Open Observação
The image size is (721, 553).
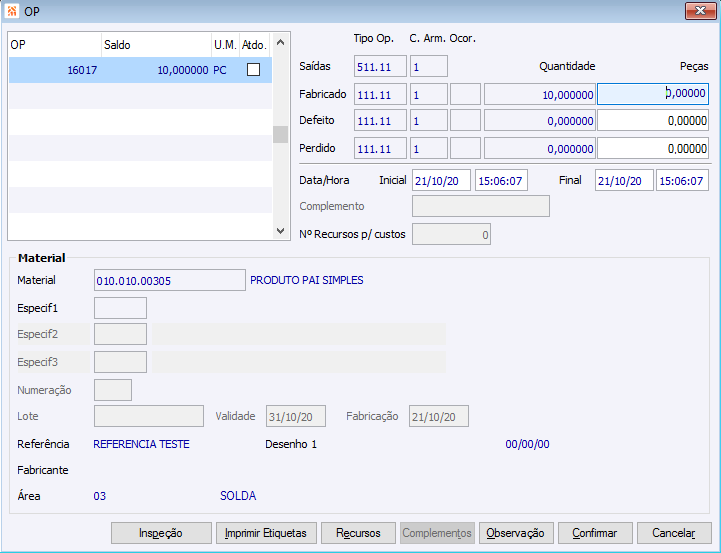pyautogui.click(x=516, y=533)
